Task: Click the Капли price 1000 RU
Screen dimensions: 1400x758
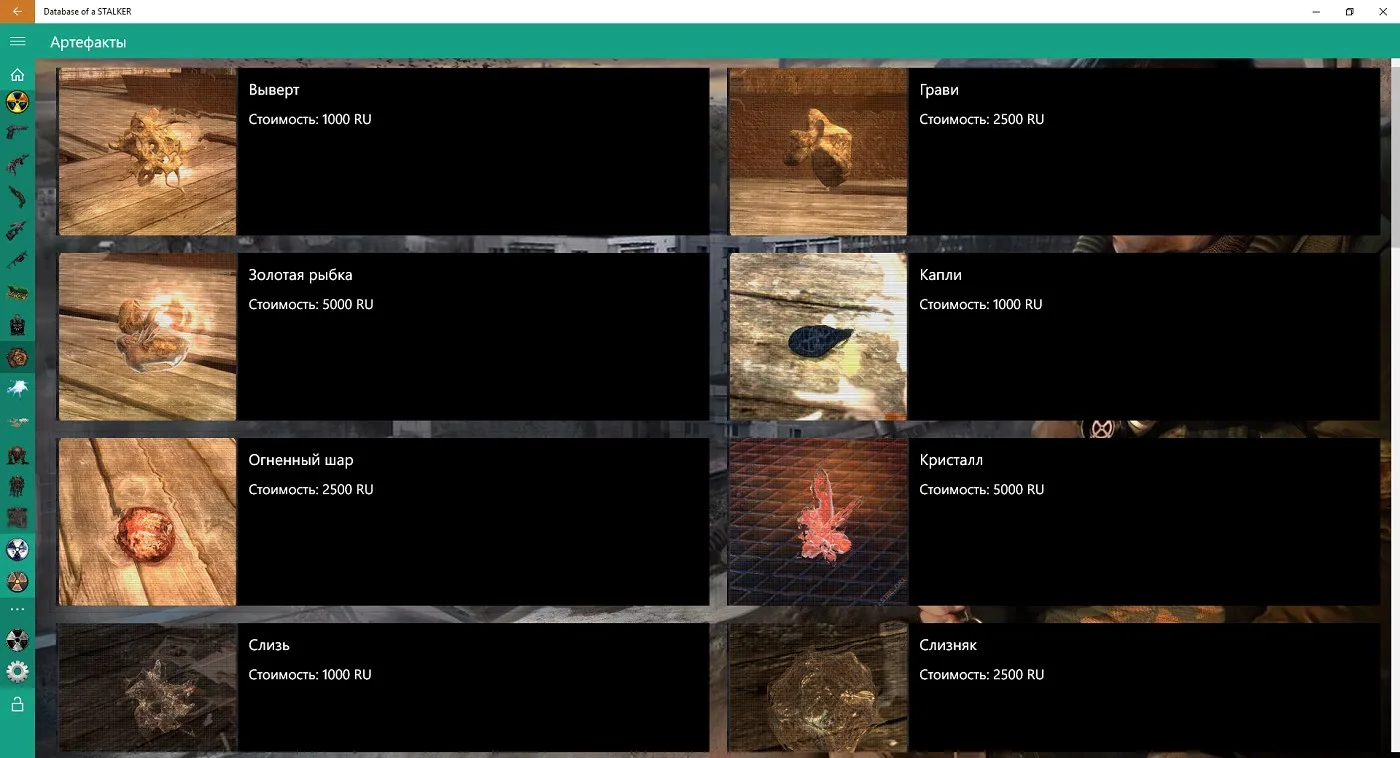Action: (x=981, y=304)
